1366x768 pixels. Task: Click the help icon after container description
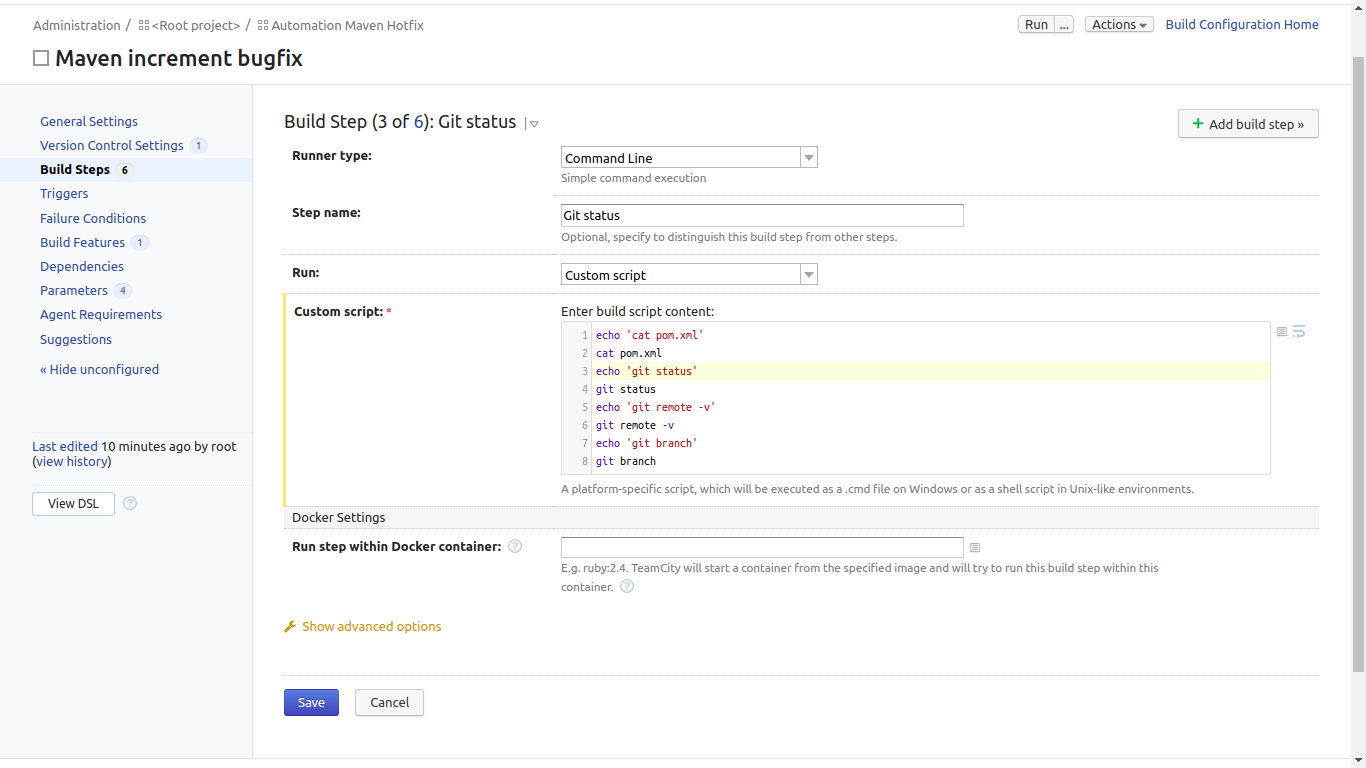[627, 587]
